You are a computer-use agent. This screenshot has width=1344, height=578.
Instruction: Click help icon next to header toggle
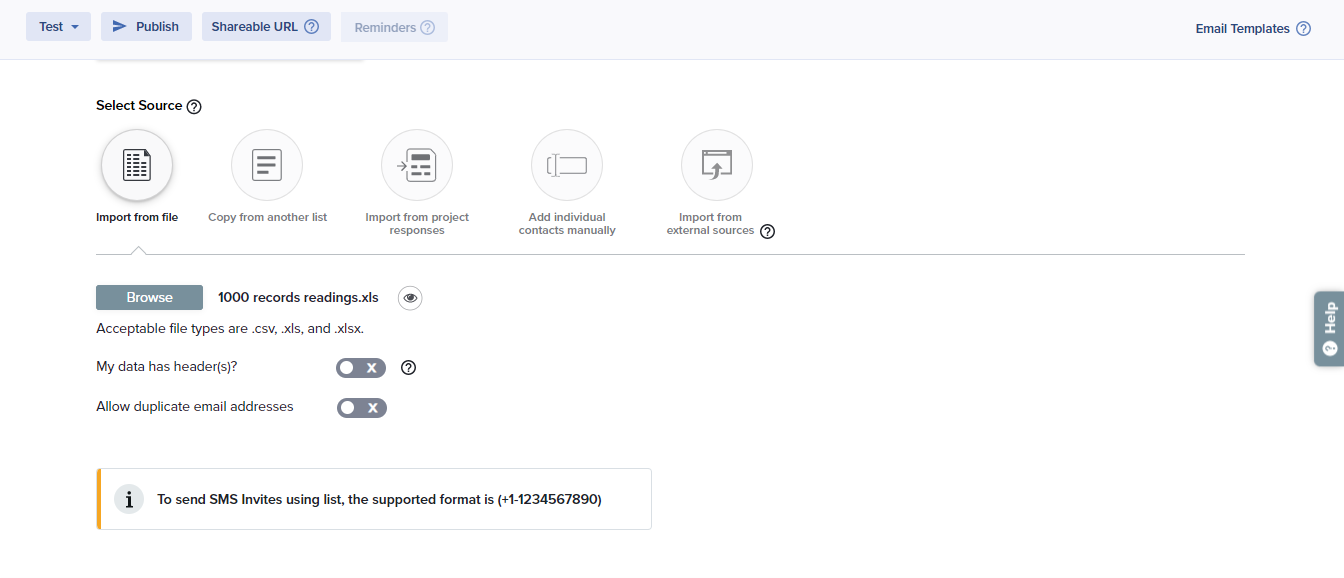click(408, 368)
